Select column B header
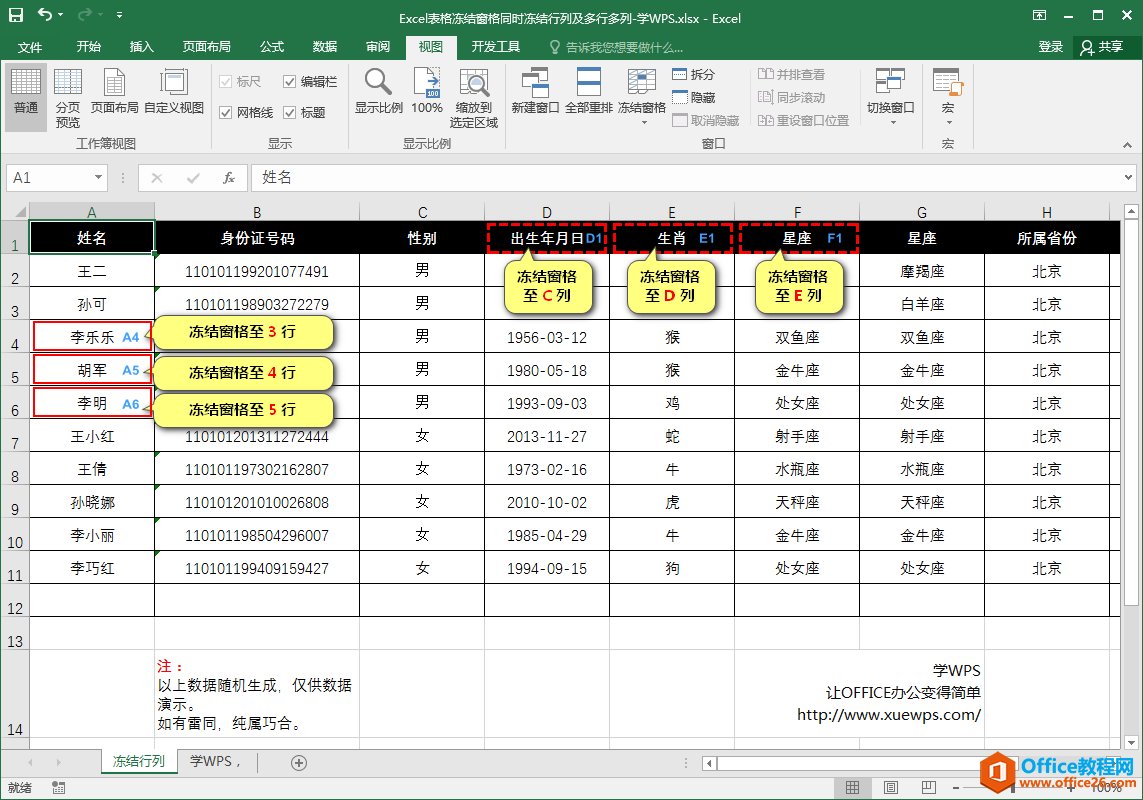Screen dimensions: 1143x800 257,212
